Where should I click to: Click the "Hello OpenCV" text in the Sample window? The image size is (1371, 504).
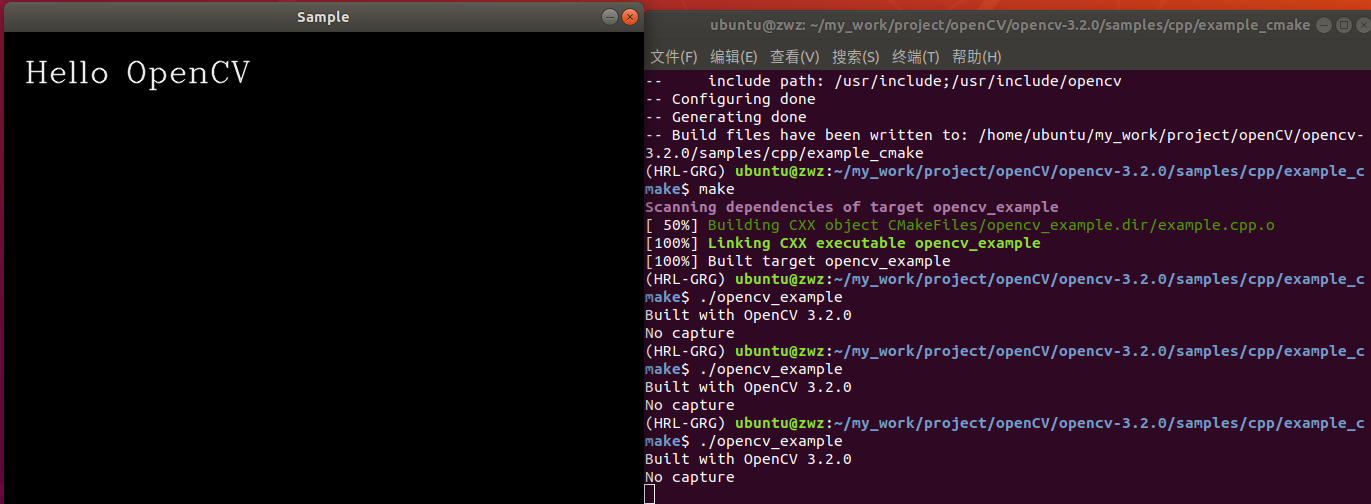click(x=137, y=73)
